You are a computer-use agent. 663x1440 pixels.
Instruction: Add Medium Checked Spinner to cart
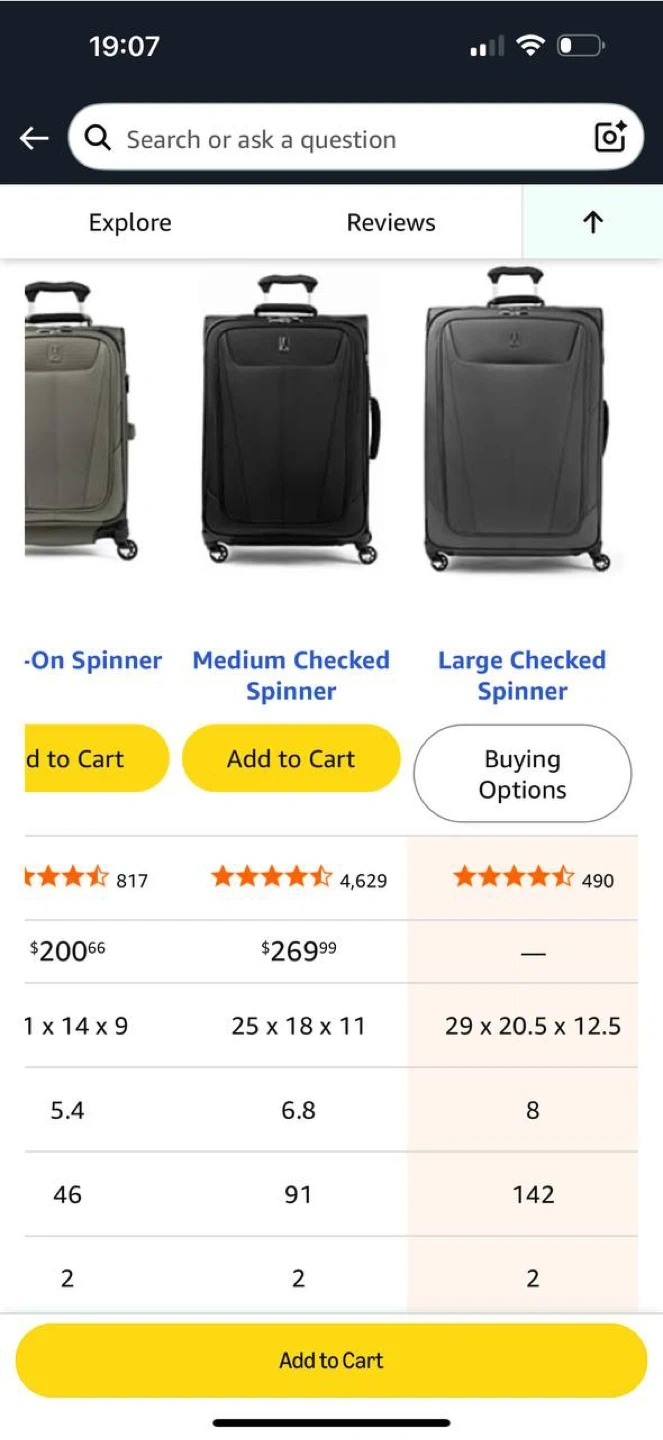click(291, 759)
